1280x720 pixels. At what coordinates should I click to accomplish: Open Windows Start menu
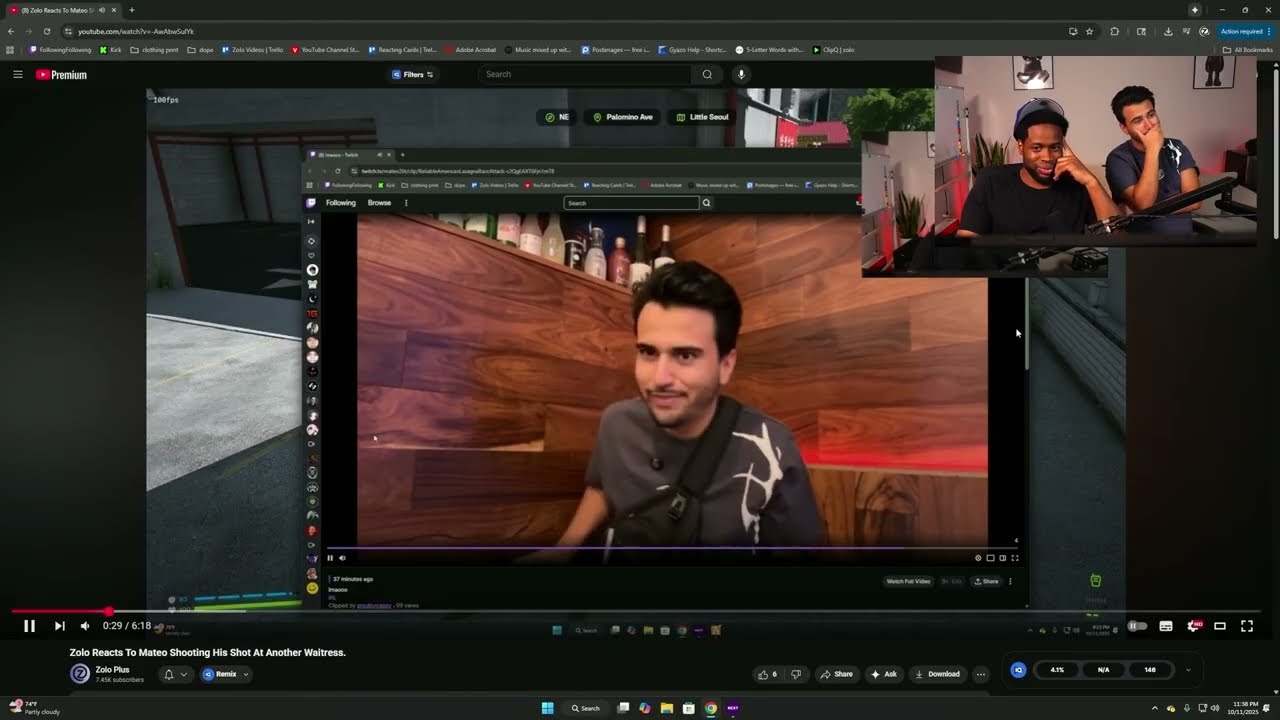[x=547, y=708]
